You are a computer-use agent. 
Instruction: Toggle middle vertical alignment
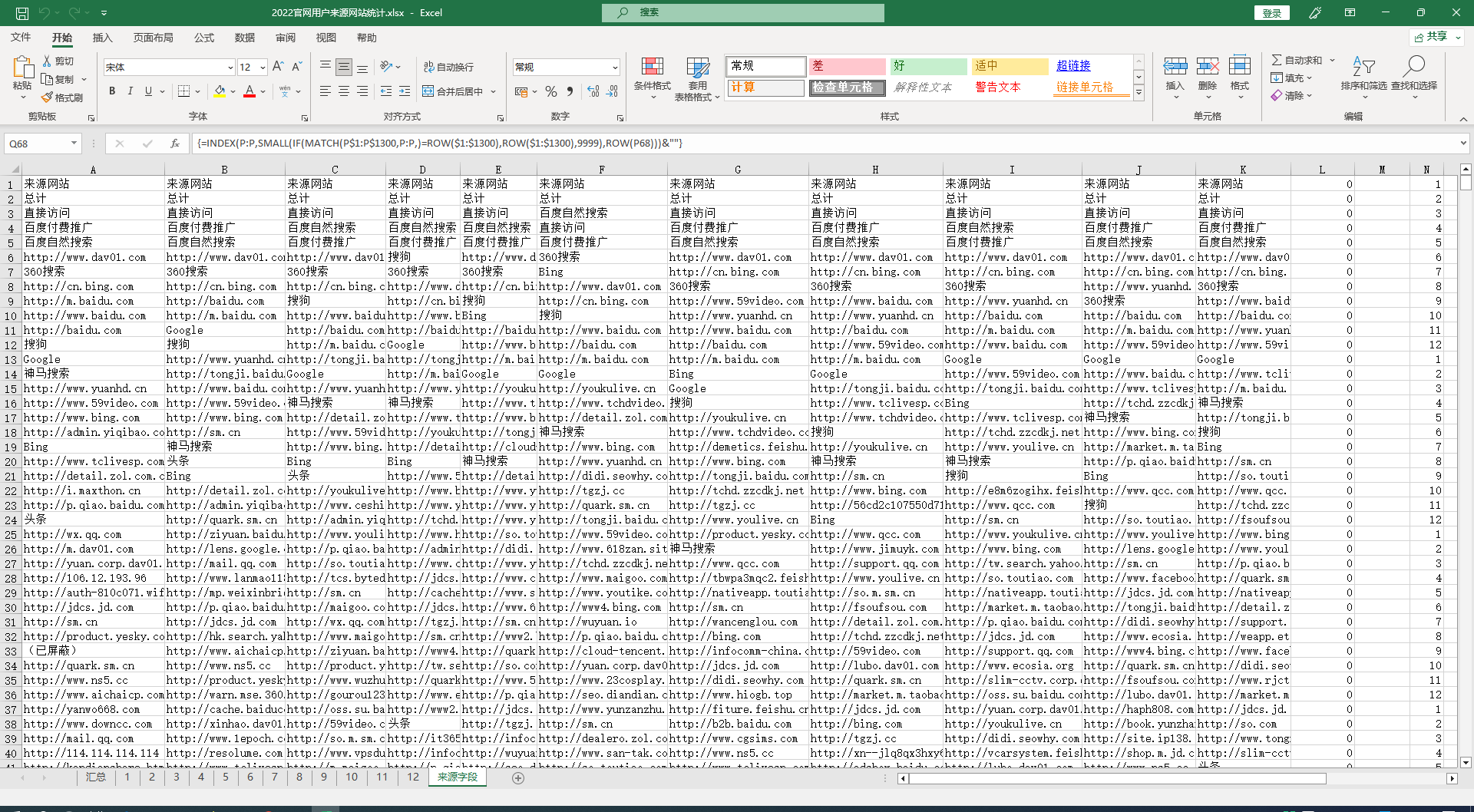click(x=344, y=67)
